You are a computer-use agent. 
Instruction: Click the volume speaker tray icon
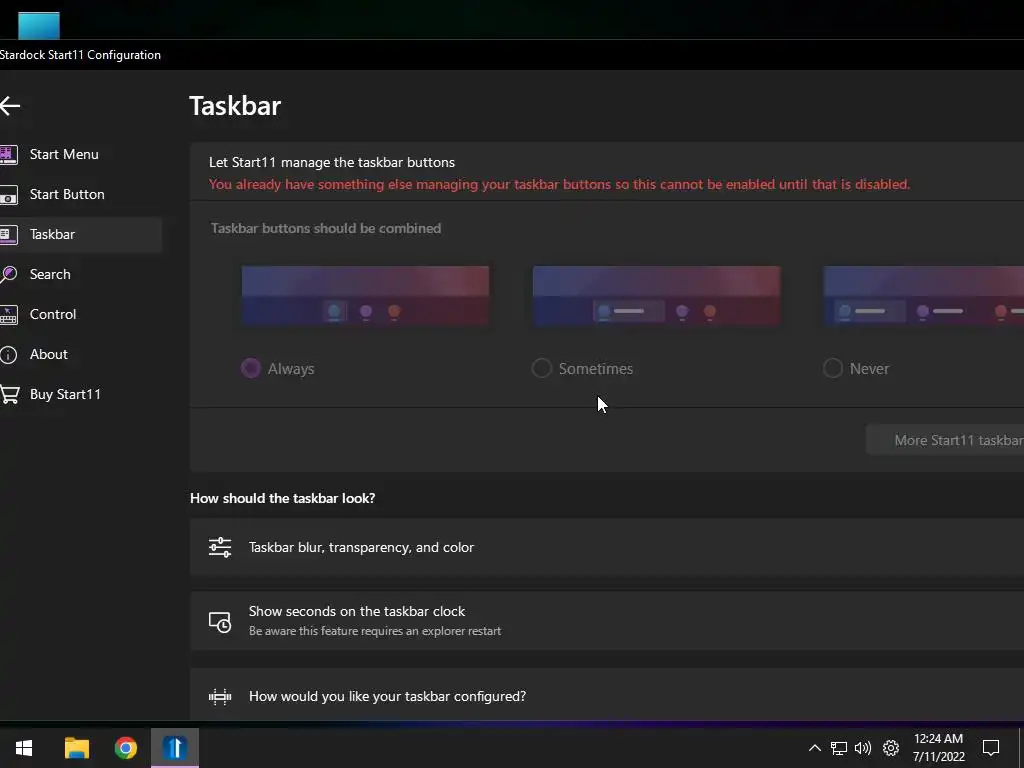coord(863,748)
